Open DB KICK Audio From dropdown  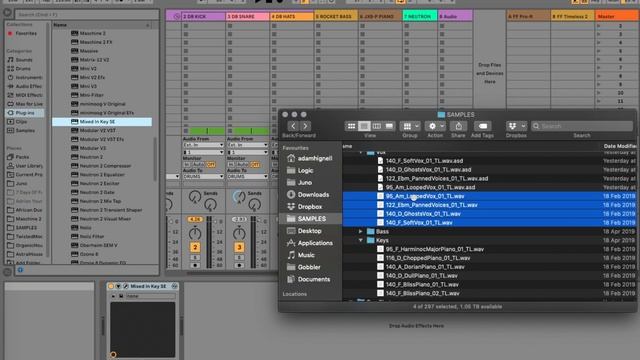(x=203, y=145)
